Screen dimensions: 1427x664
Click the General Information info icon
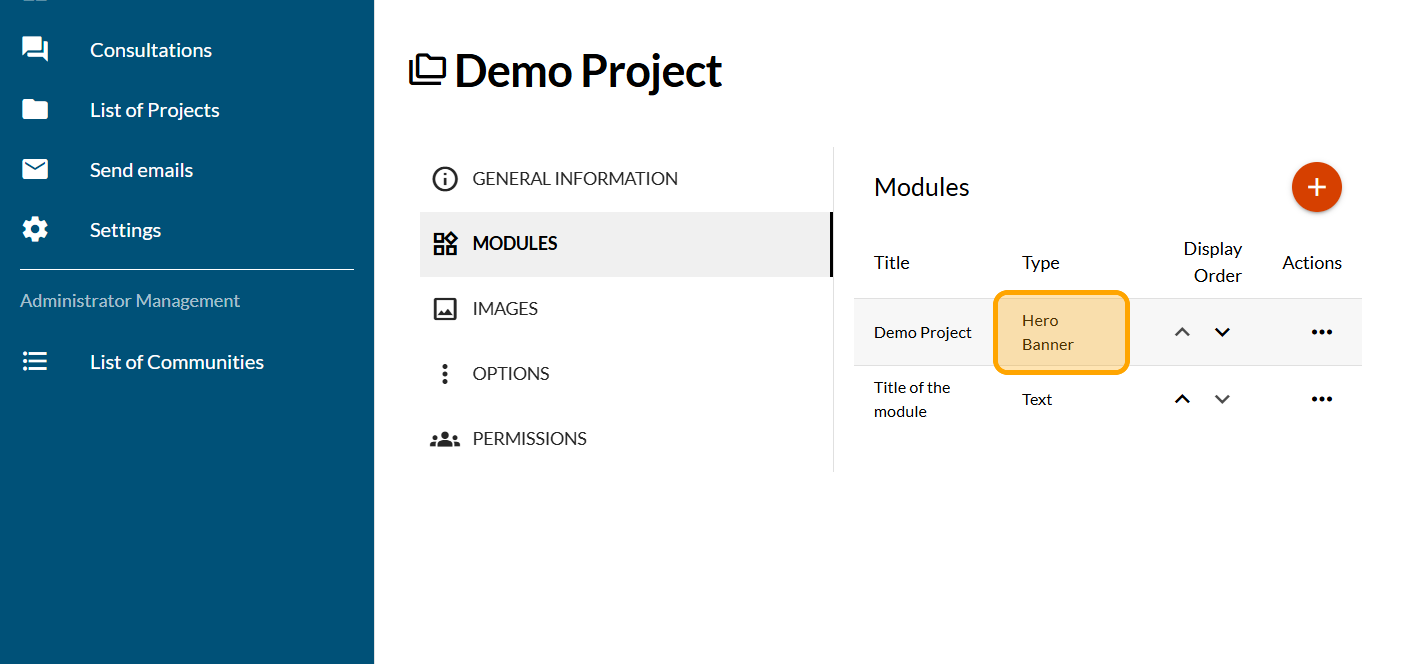(444, 179)
